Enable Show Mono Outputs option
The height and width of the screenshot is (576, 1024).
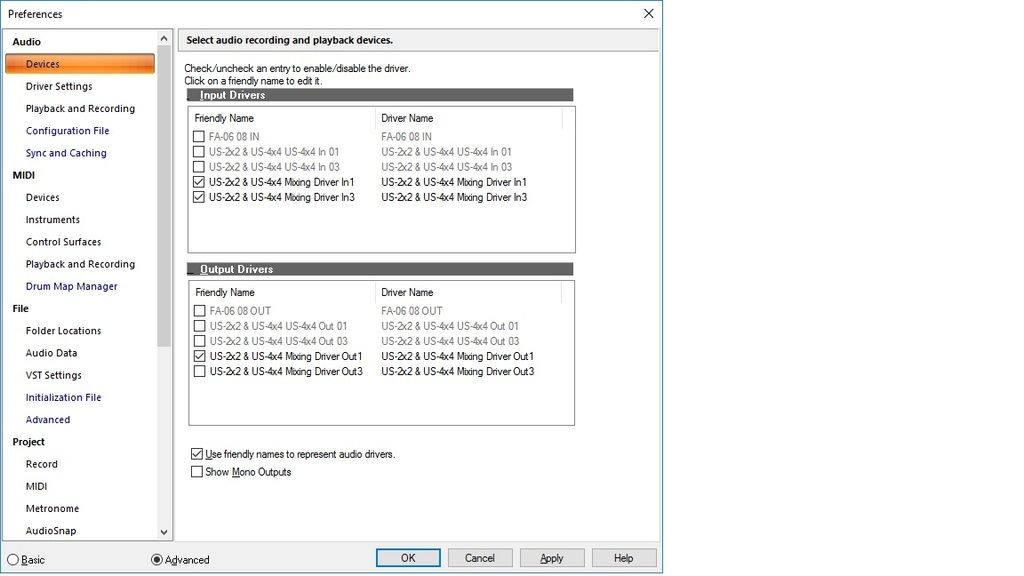pyautogui.click(x=197, y=472)
